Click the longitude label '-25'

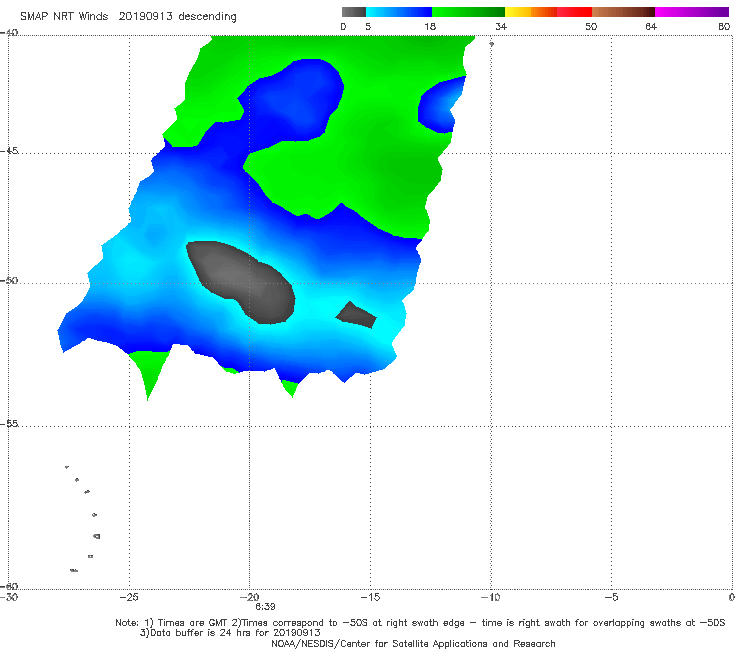(129, 597)
